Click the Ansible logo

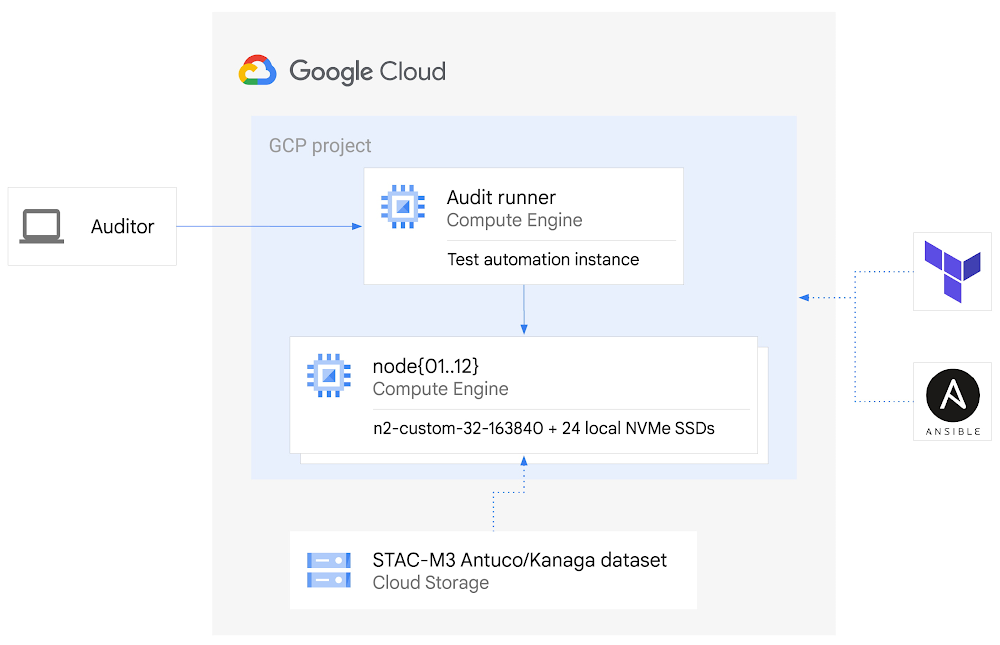coord(952,396)
